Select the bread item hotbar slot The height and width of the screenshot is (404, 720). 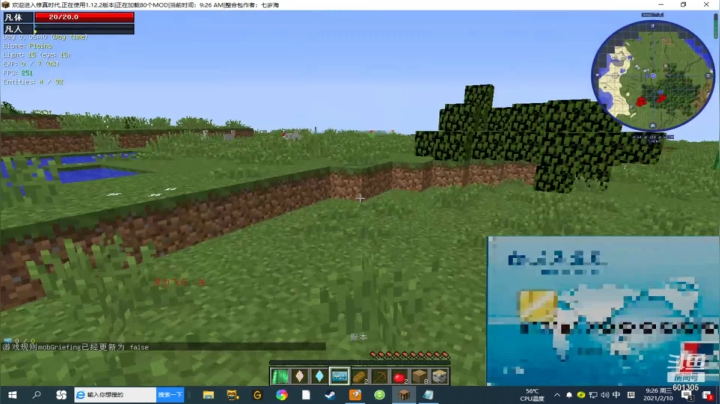pyautogui.click(x=360, y=376)
